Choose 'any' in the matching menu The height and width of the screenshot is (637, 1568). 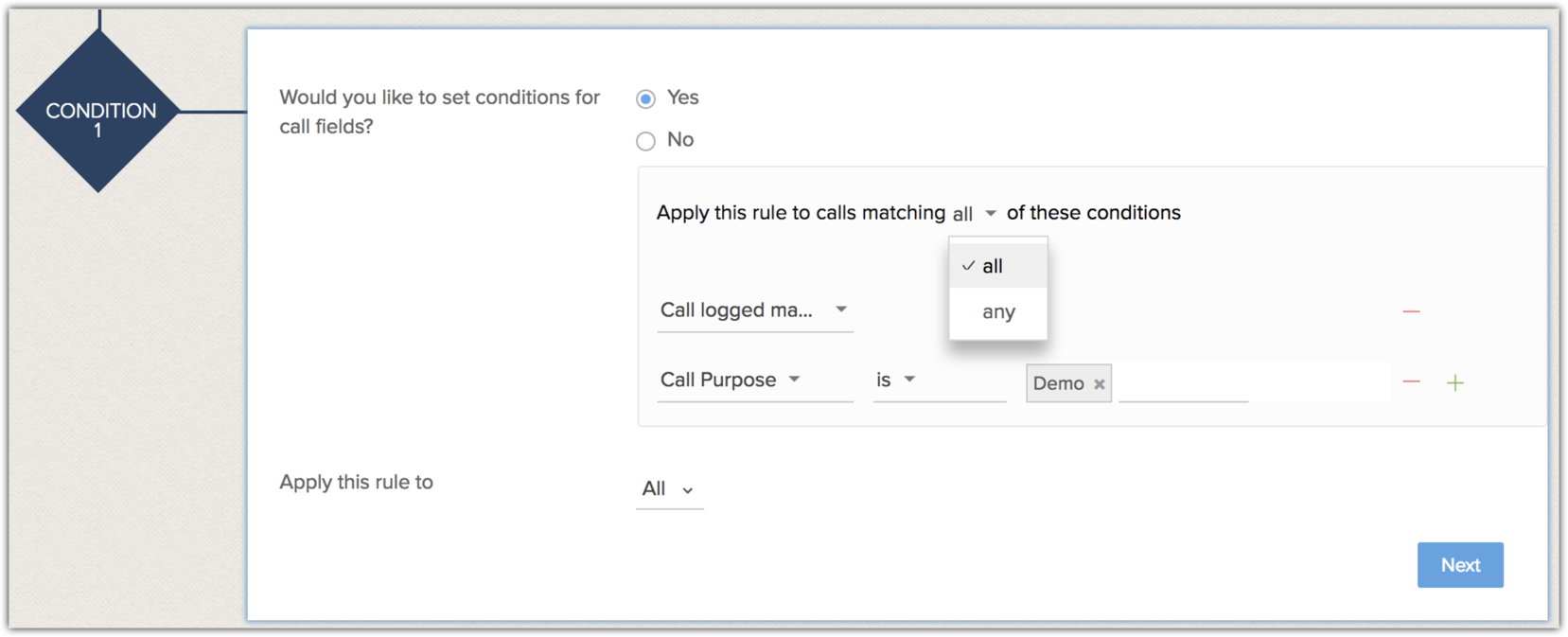[997, 312]
